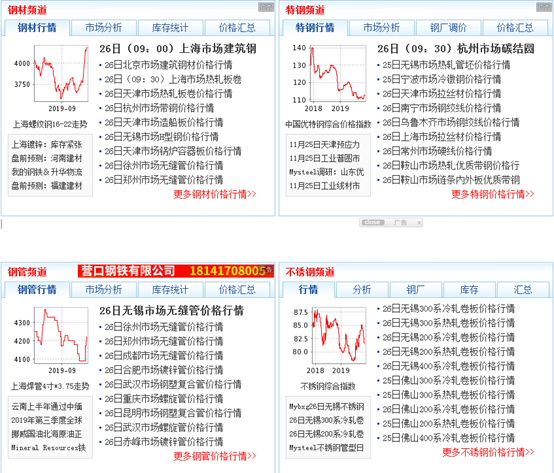The image size is (554, 473).
Task: Open headline 26日（09:00）上海市场建筑钢
Action: 178,49
